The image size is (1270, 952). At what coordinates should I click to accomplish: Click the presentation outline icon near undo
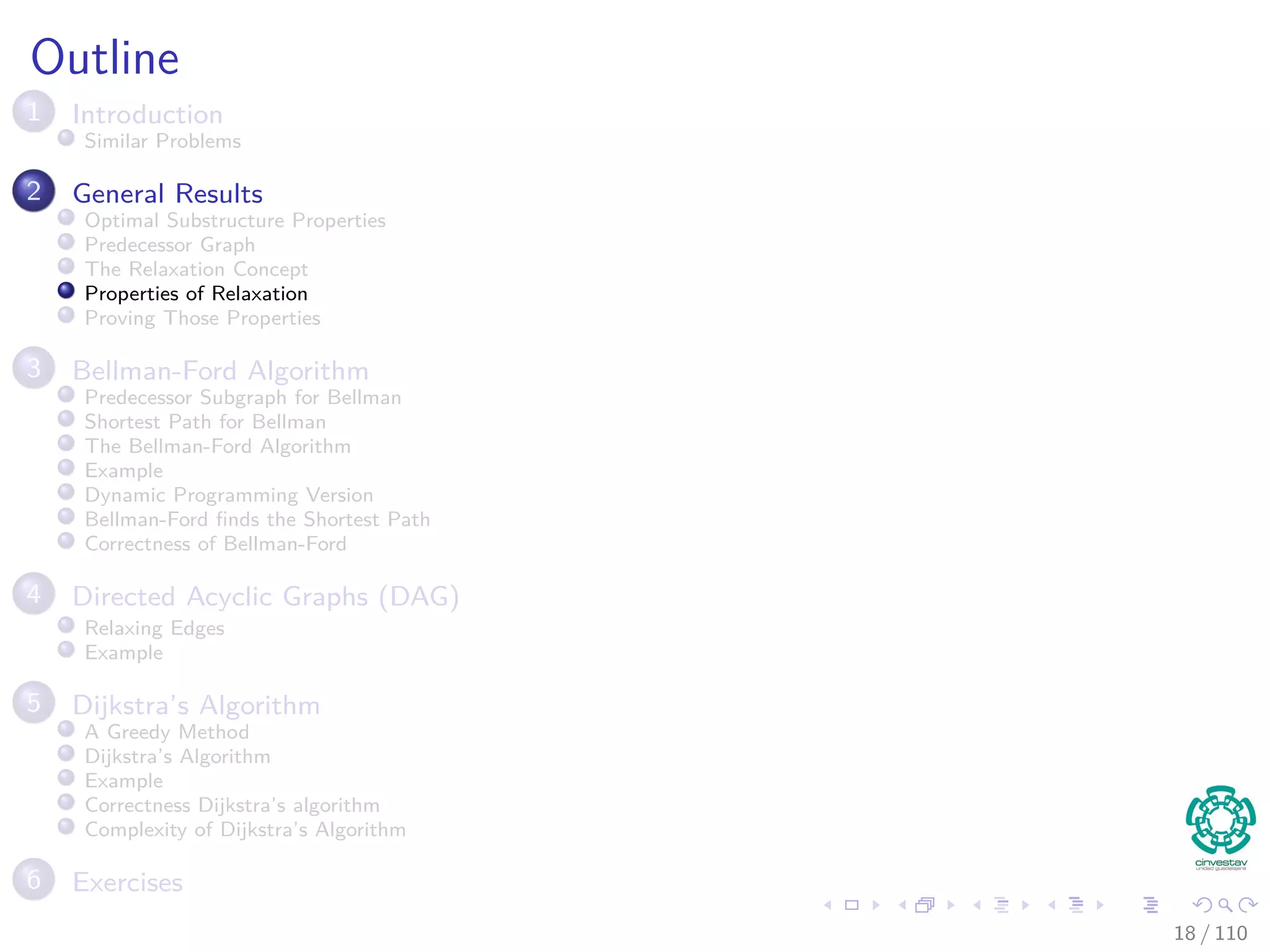[1151, 905]
